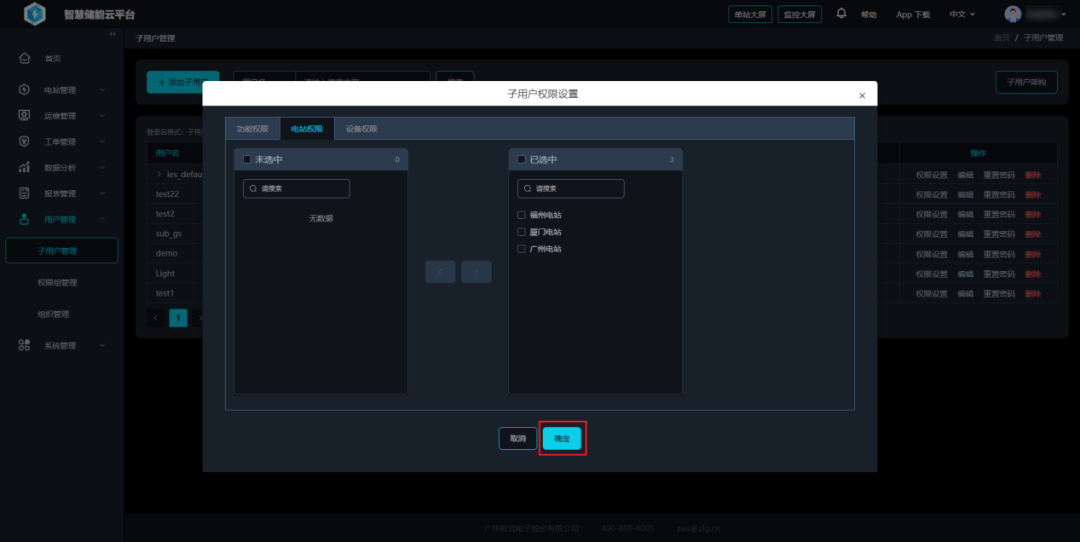Click the 无数据 text in the left panel

(321, 218)
